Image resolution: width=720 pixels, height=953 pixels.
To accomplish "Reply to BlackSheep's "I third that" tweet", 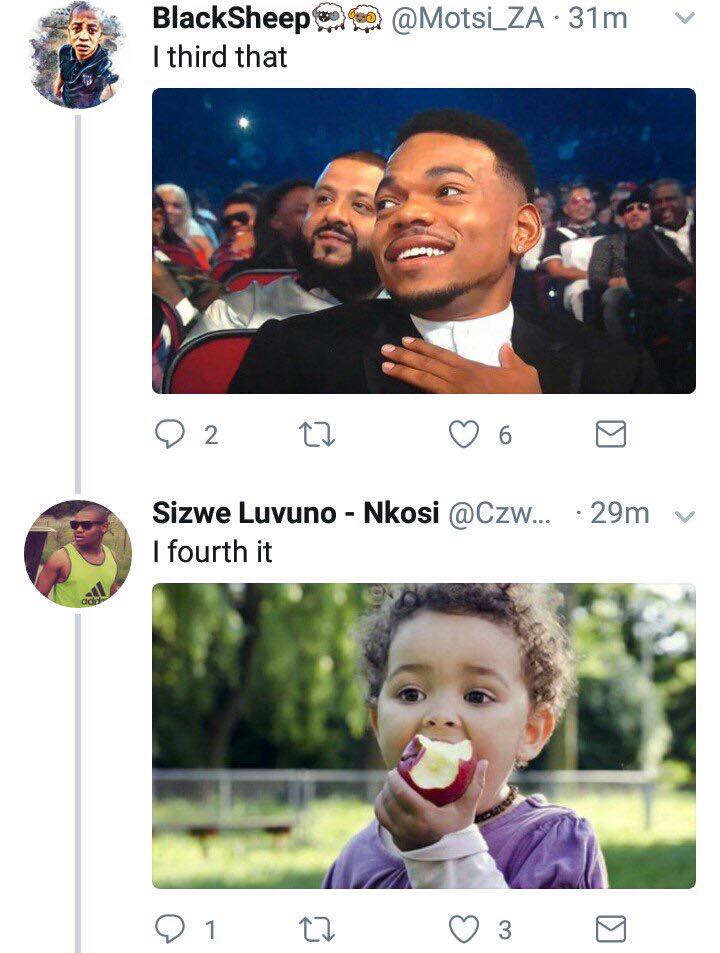I will (170, 435).
